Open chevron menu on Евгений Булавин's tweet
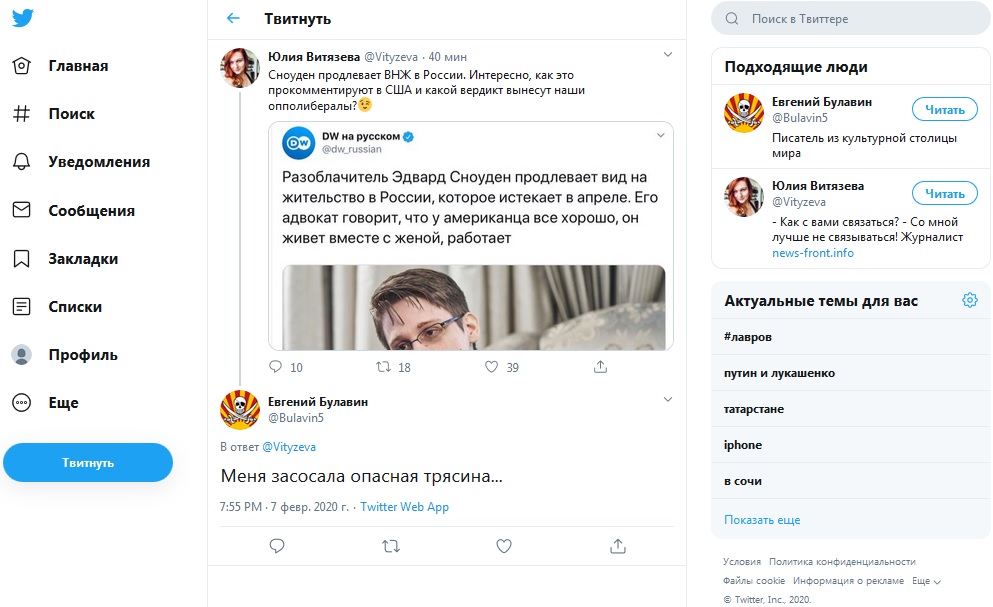Screen dimensions: 993x607 click(668, 399)
